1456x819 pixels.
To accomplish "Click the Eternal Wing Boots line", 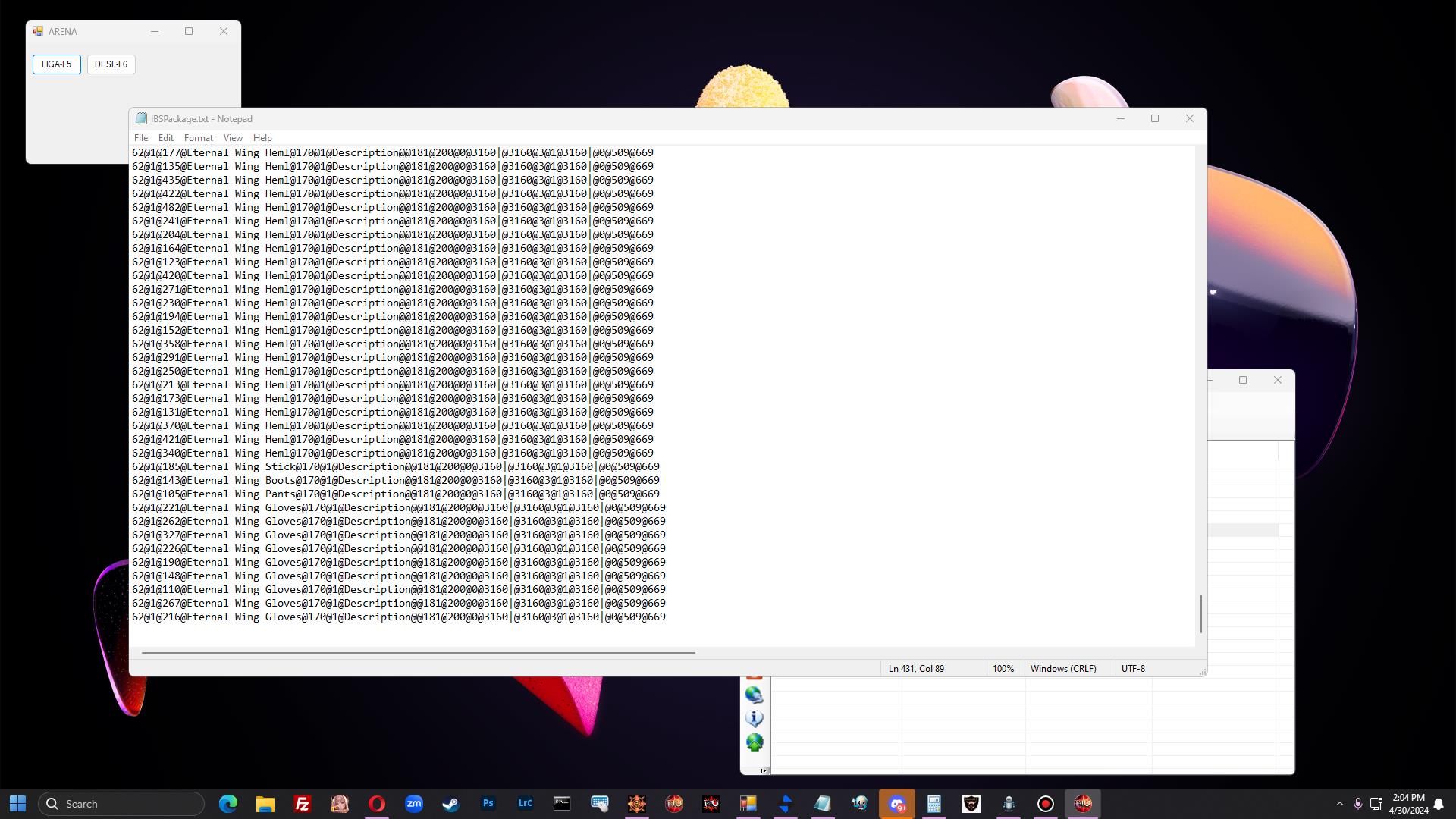I will 396,481.
